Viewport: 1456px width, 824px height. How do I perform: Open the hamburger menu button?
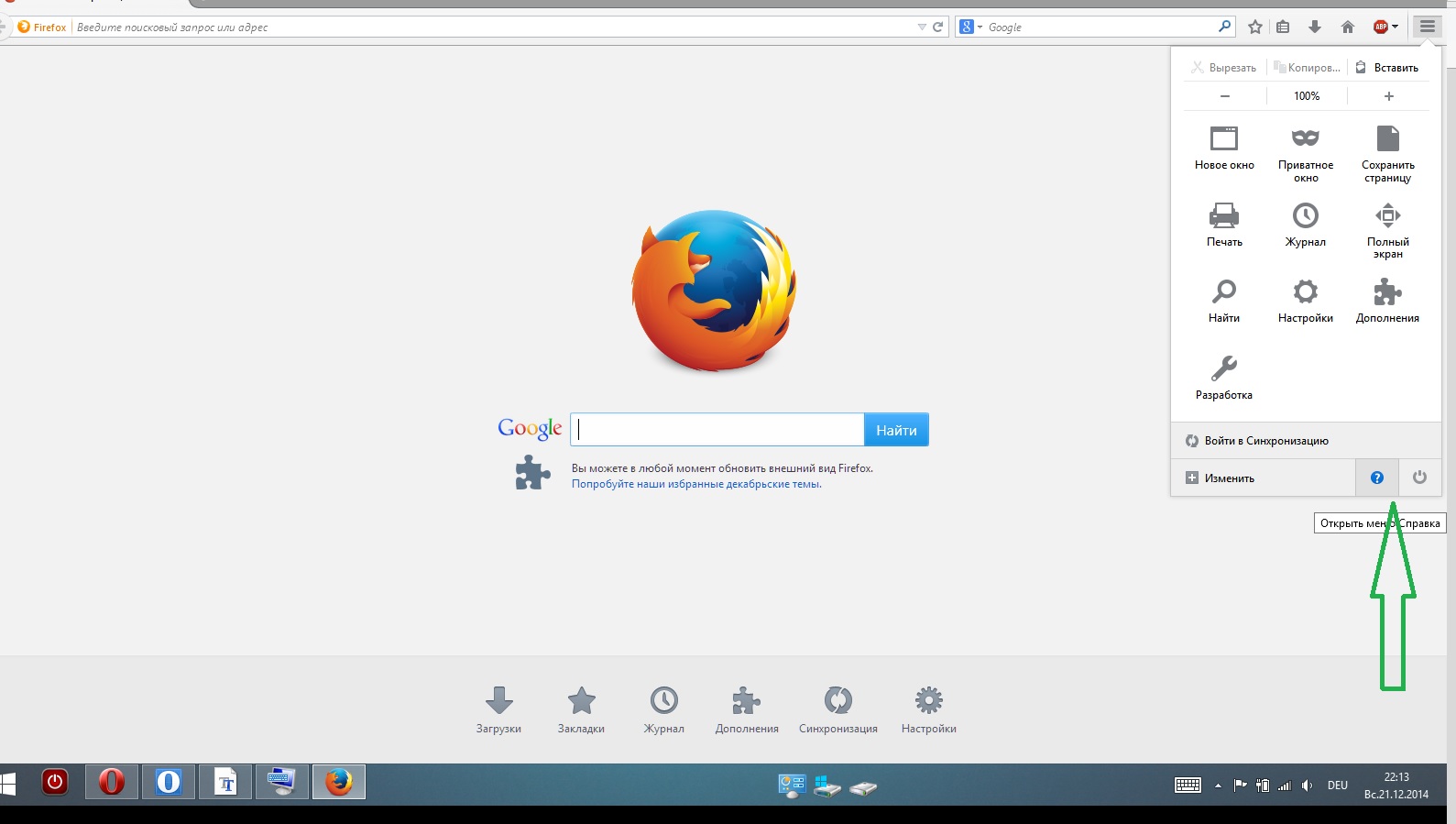1427,27
